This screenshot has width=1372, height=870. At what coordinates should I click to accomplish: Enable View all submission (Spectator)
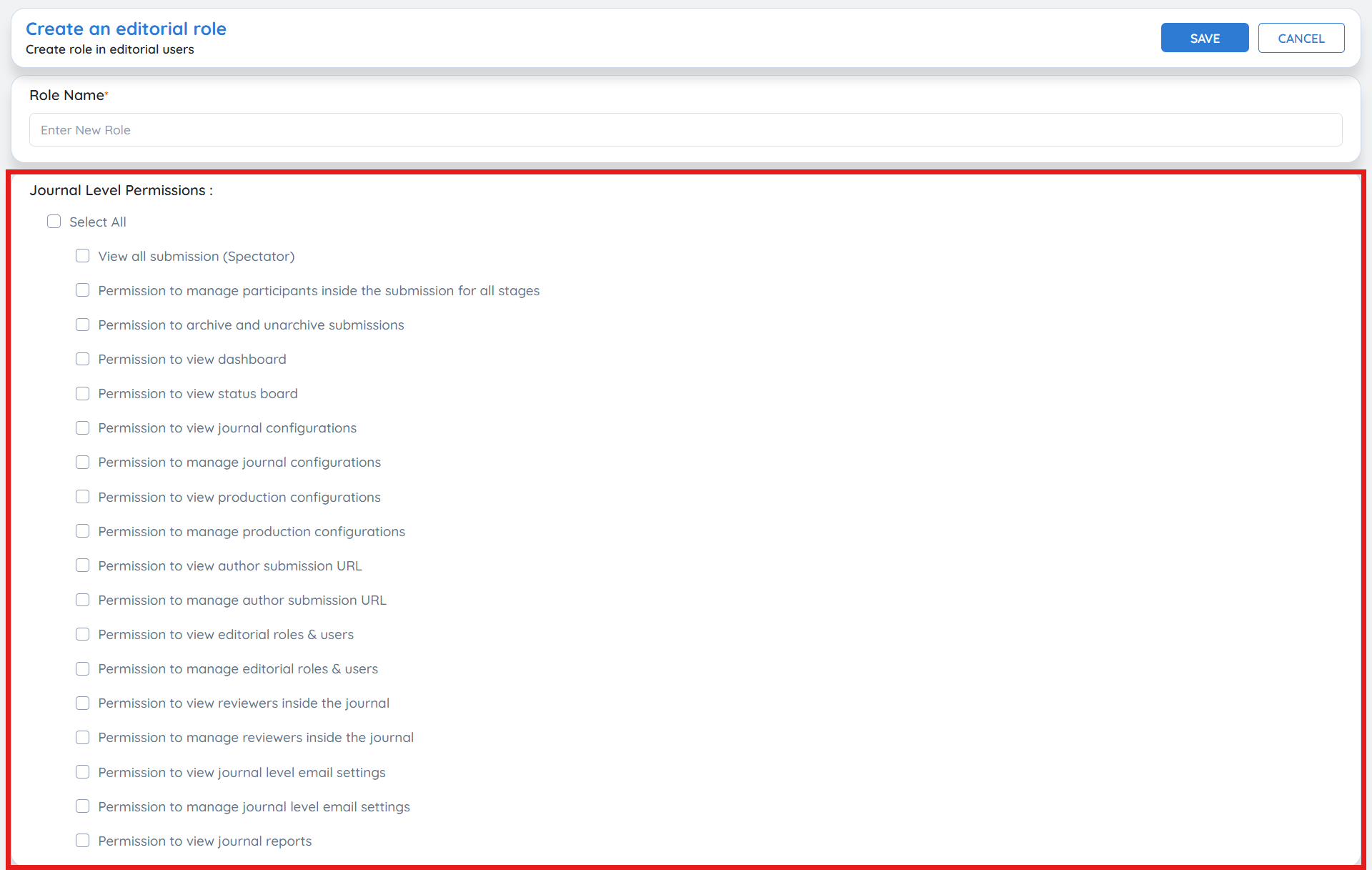pyautogui.click(x=83, y=256)
